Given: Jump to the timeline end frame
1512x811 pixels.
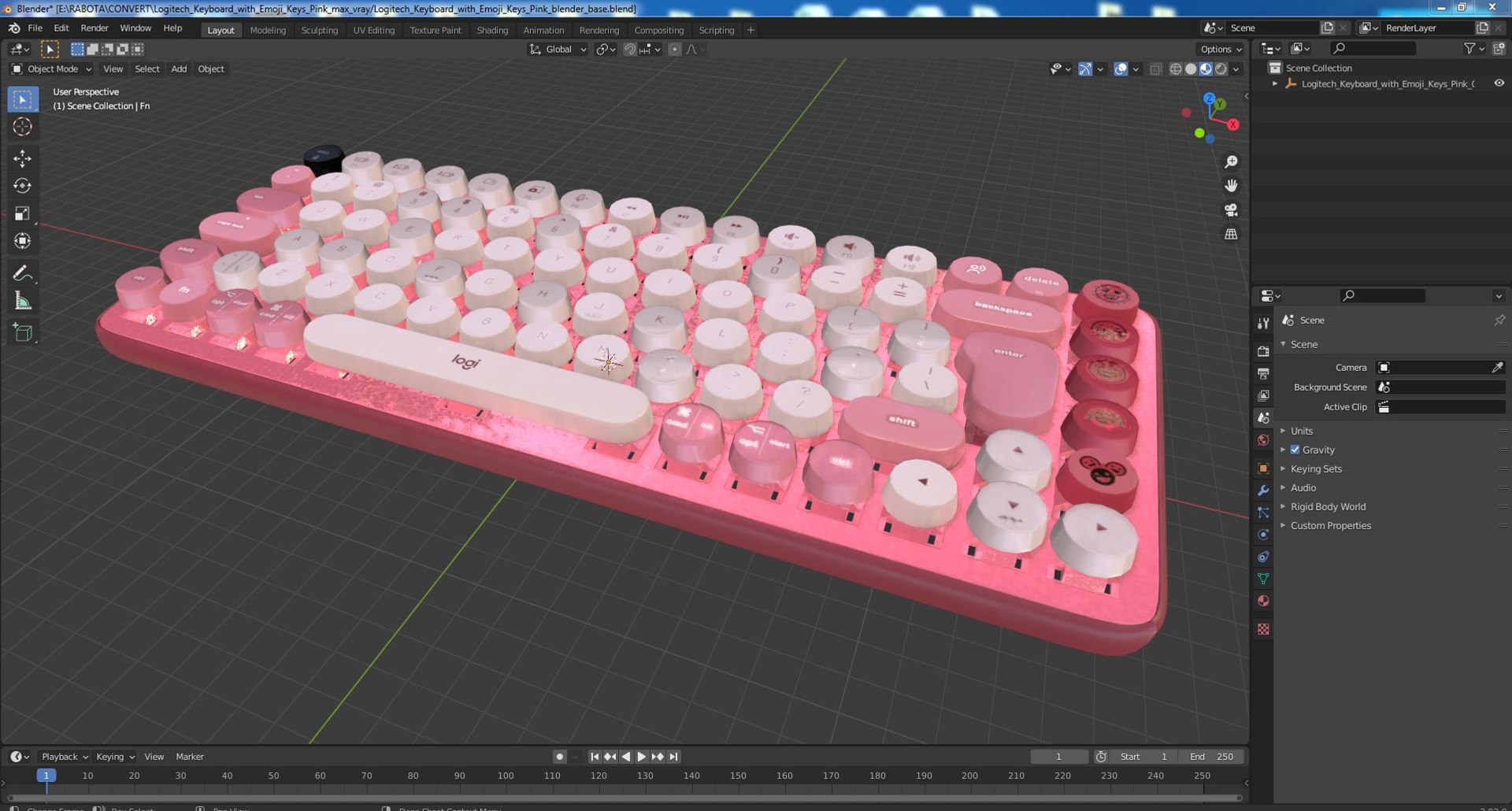Looking at the screenshot, I should click(673, 757).
